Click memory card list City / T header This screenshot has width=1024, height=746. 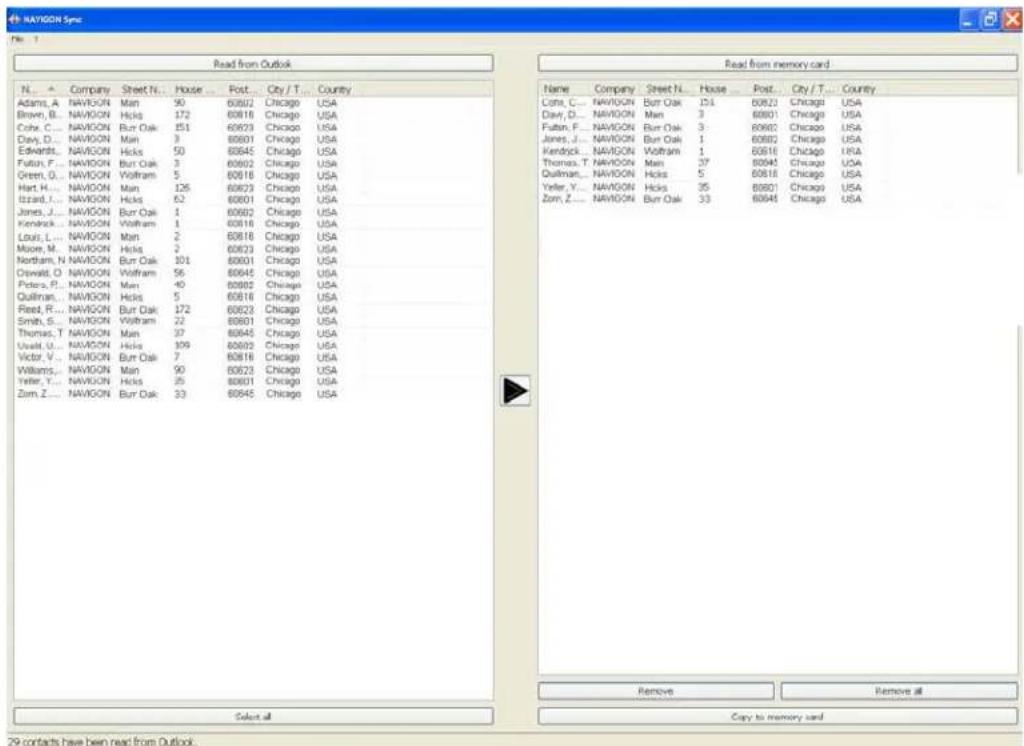(812, 88)
